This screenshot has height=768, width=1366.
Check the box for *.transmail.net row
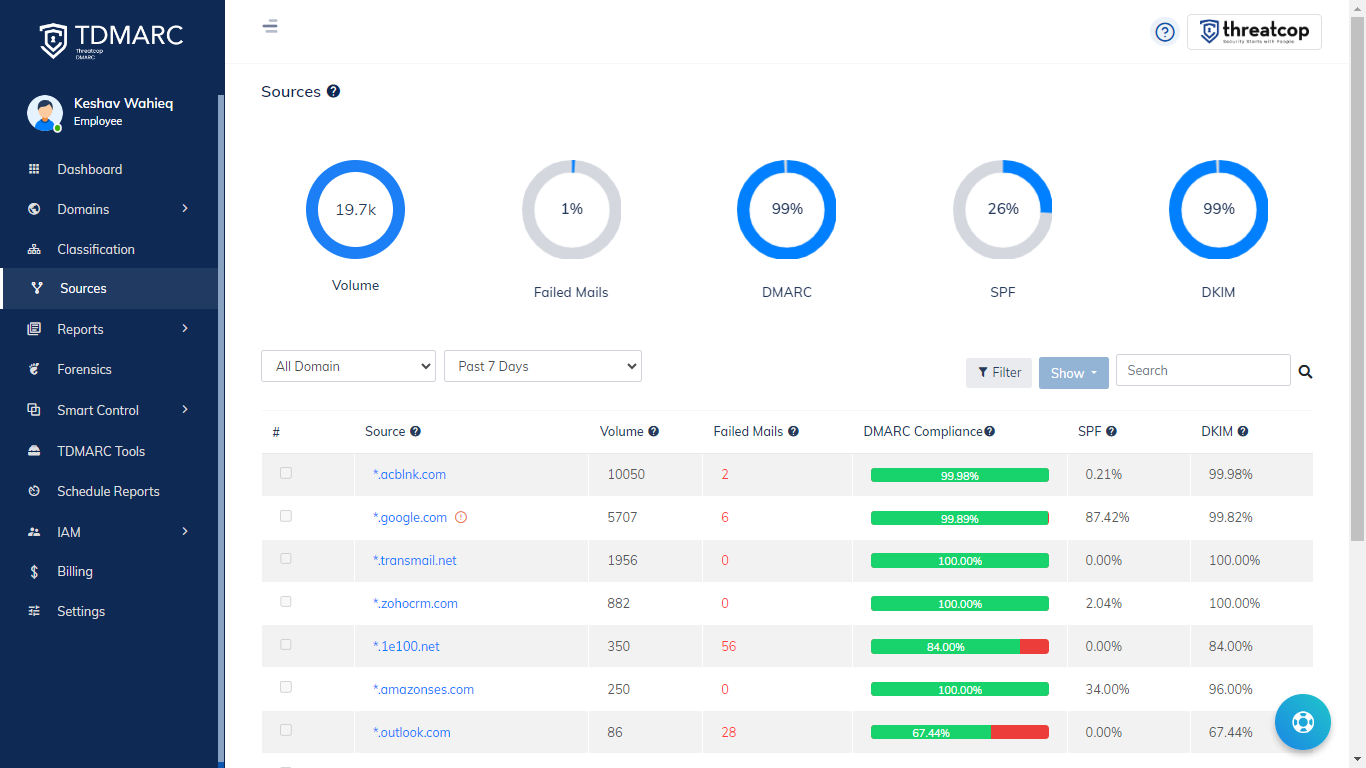[286, 559]
